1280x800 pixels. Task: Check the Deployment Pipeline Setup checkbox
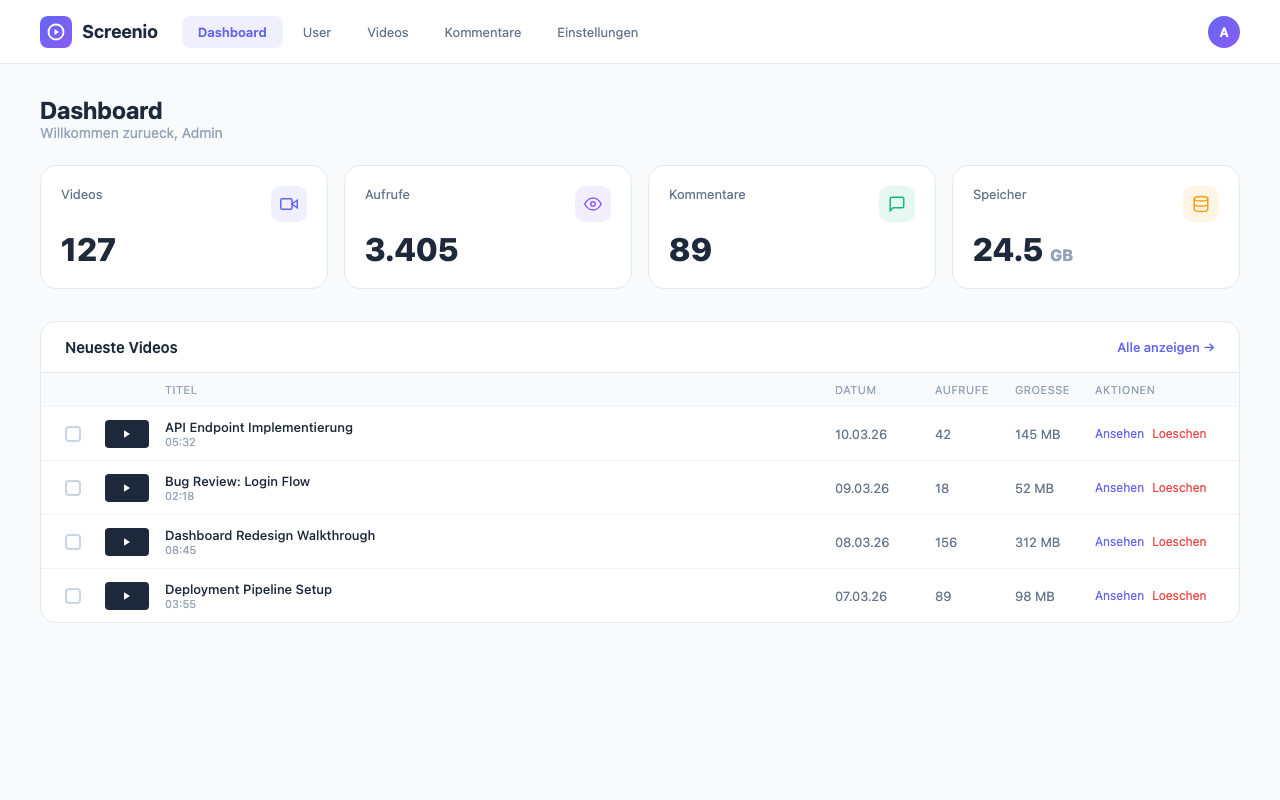[x=73, y=596]
